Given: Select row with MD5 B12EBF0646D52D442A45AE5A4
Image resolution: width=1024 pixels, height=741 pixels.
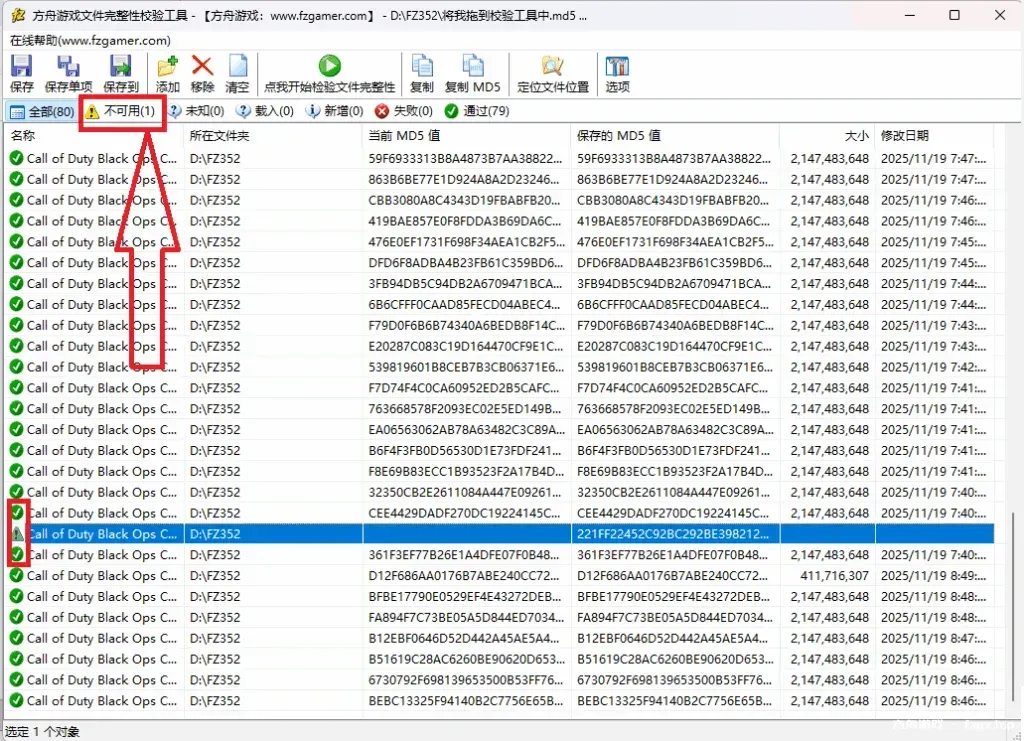Looking at the screenshot, I should [500, 639].
